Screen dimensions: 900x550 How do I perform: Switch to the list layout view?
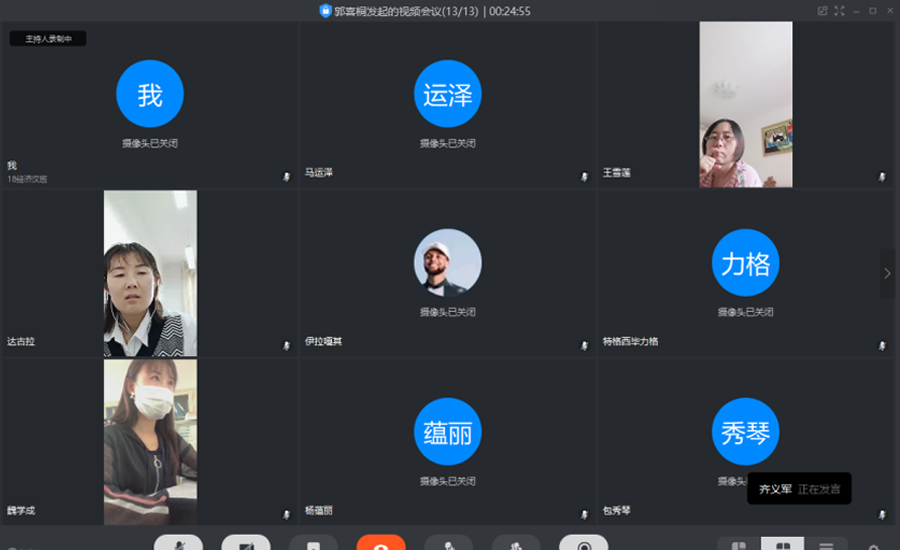[826, 545]
